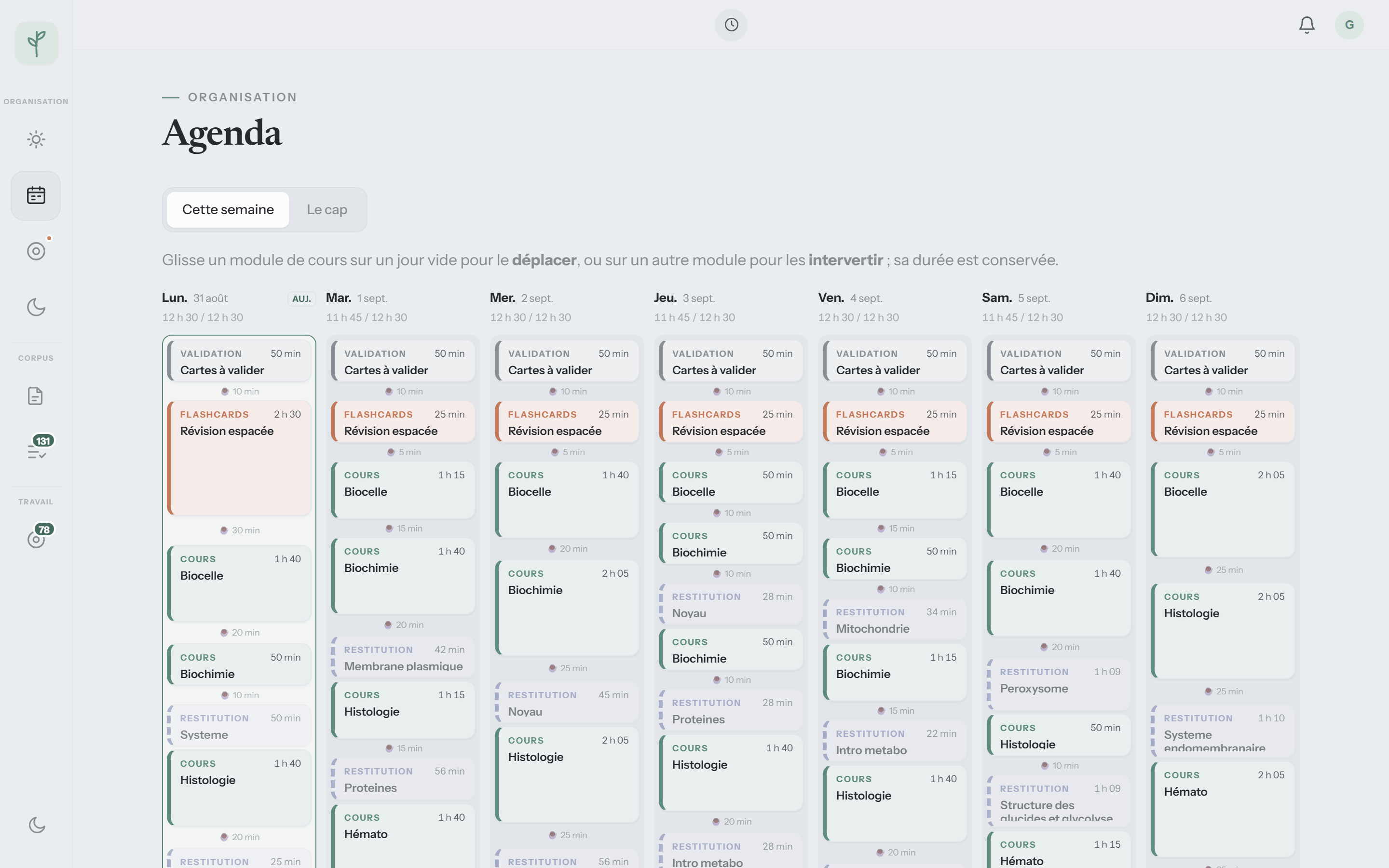Select Sunday's Restitution Systeme endomembranaire card
Image resolution: width=1389 pixels, height=868 pixels.
(1223, 731)
